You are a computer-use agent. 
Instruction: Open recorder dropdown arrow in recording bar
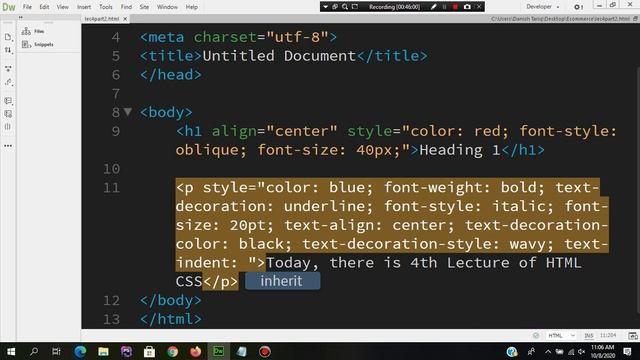click(325, 7)
